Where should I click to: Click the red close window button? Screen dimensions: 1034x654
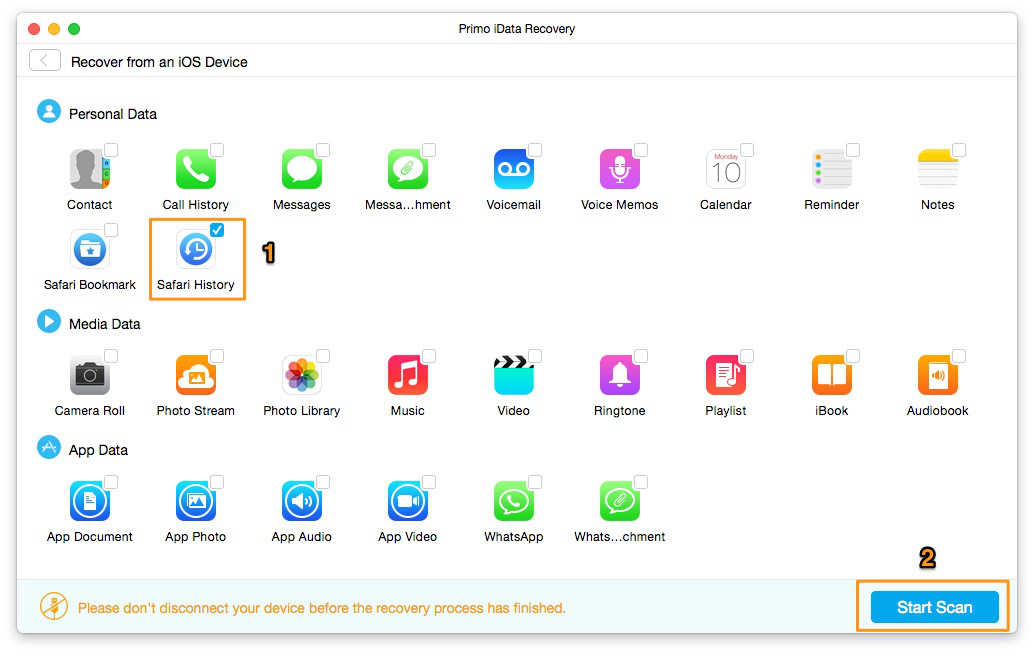click(34, 29)
